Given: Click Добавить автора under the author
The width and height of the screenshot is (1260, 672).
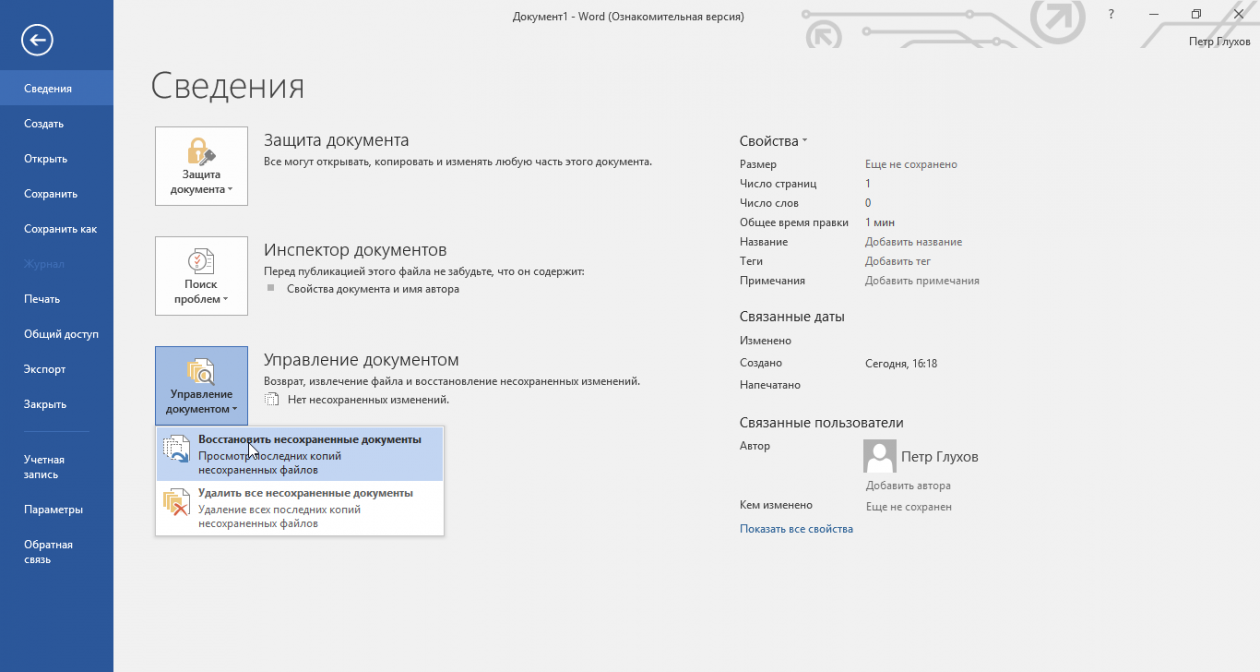Looking at the screenshot, I should [x=908, y=485].
